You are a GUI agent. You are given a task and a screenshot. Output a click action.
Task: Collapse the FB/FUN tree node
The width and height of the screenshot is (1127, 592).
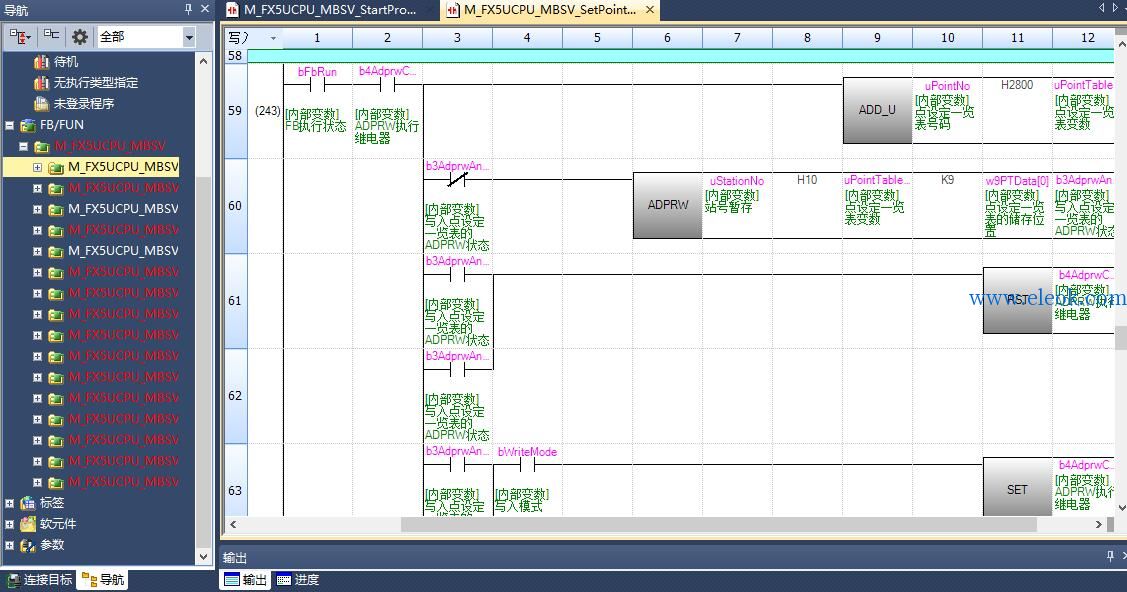(9, 125)
